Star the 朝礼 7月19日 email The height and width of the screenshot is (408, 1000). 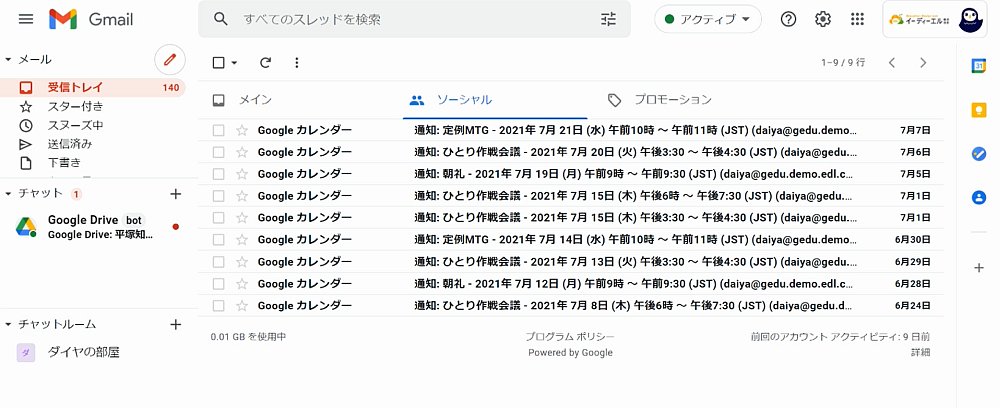pyautogui.click(x=242, y=174)
